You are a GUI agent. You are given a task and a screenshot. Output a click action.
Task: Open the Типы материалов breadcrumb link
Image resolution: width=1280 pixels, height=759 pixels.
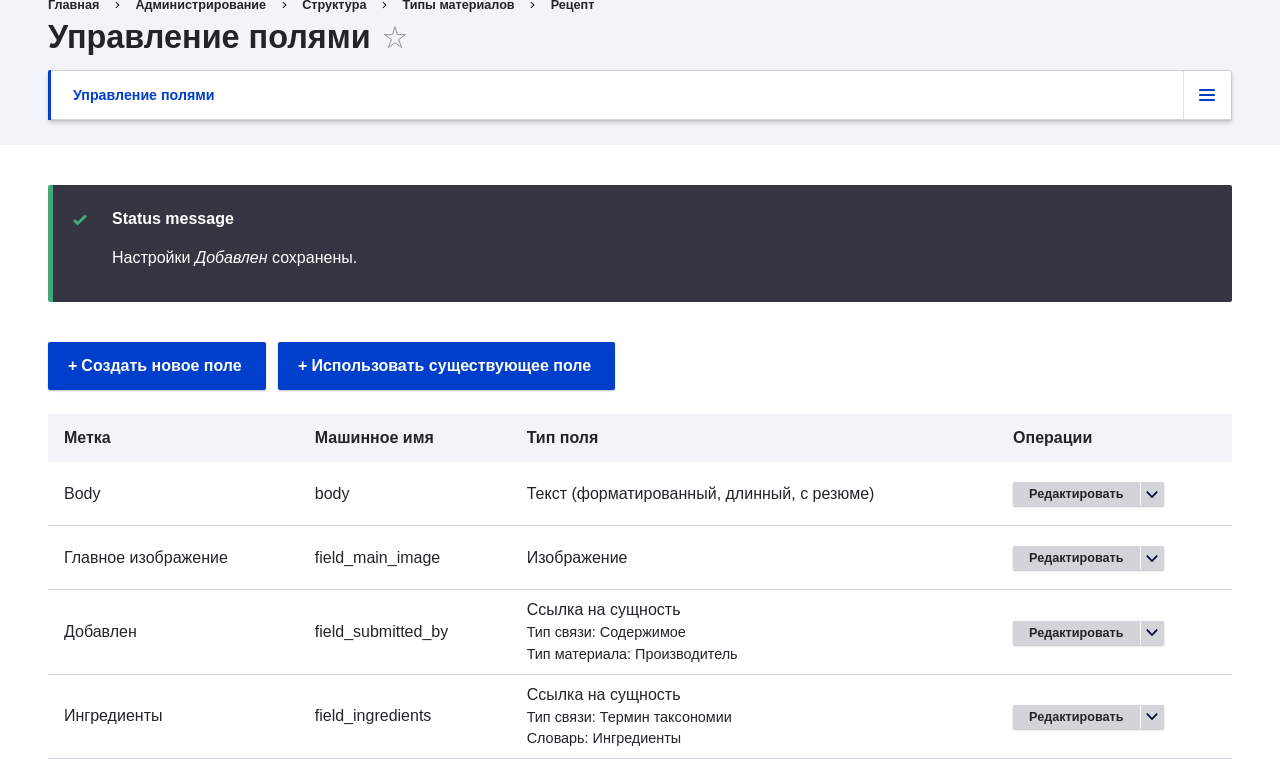[x=458, y=6]
